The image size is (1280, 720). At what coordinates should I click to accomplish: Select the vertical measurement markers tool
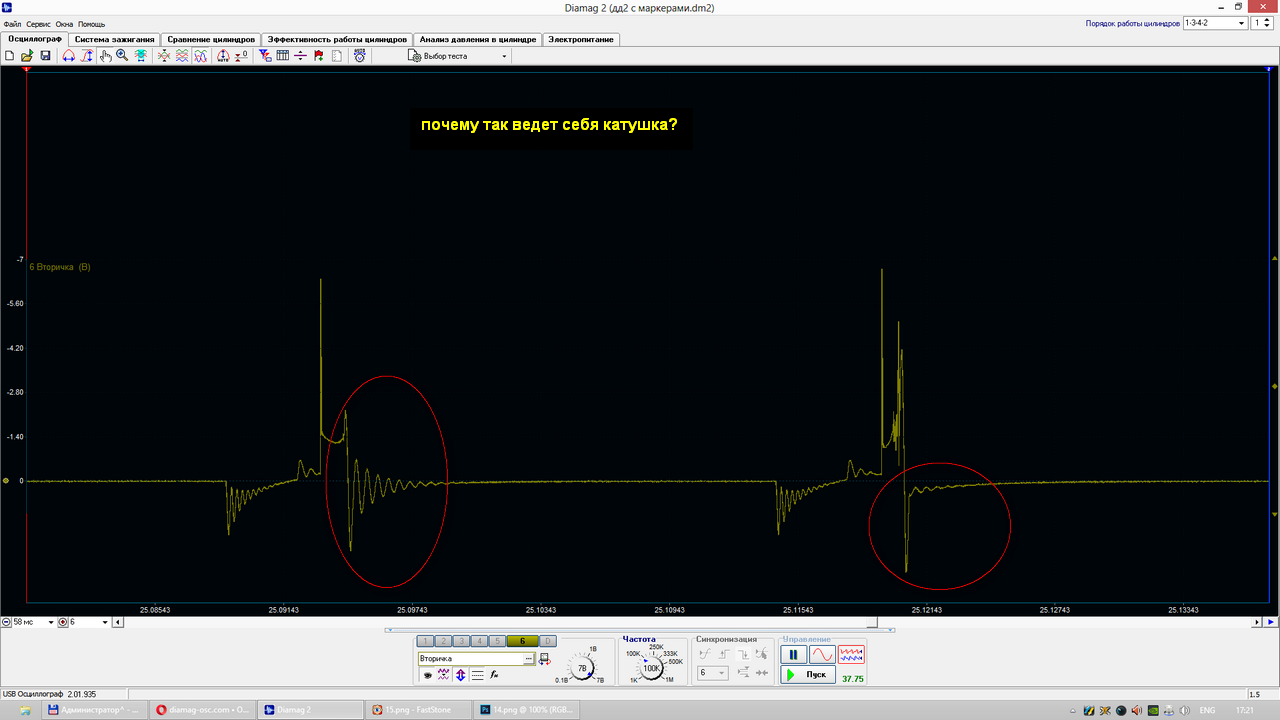coord(87,56)
